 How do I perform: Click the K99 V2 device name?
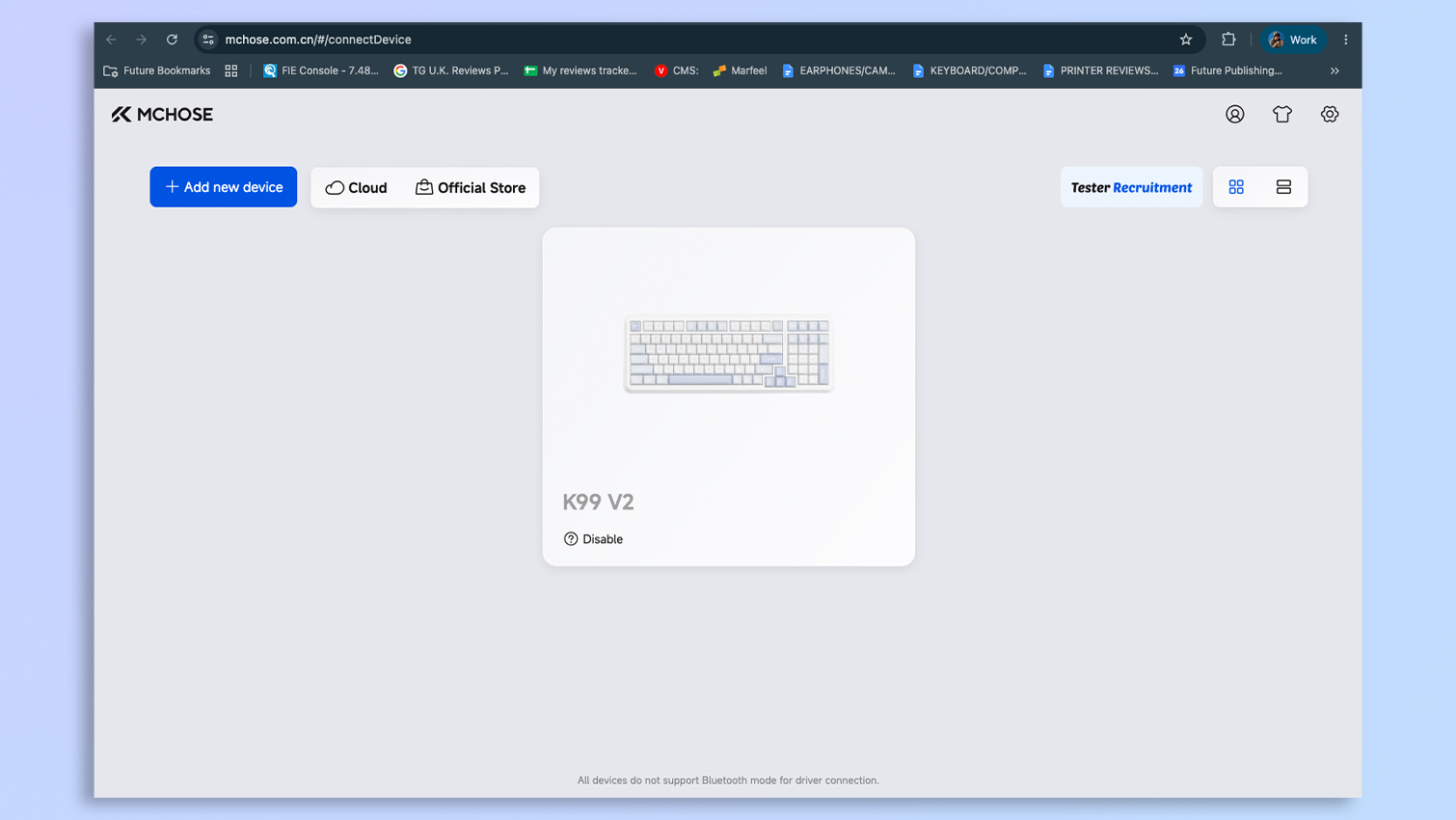598,502
